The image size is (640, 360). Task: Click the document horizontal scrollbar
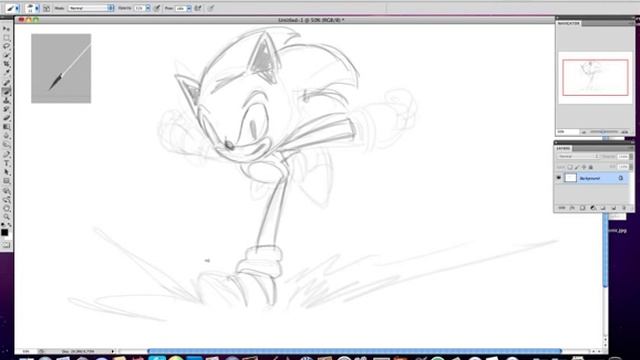coord(354,351)
